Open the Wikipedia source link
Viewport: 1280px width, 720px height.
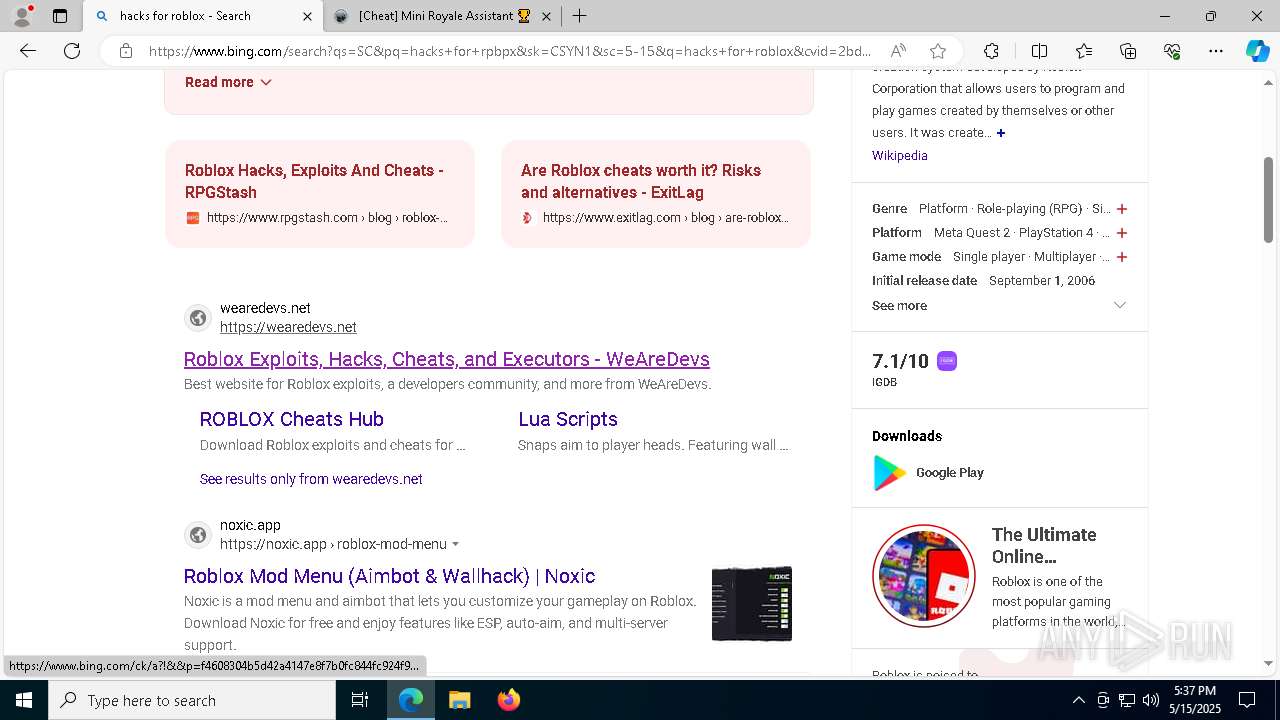pyautogui.click(x=900, y=155)
